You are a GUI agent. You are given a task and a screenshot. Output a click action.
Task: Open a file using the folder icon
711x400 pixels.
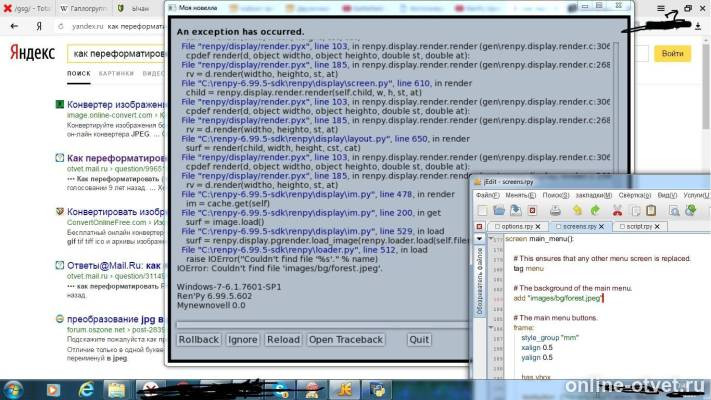coord(499,210)
